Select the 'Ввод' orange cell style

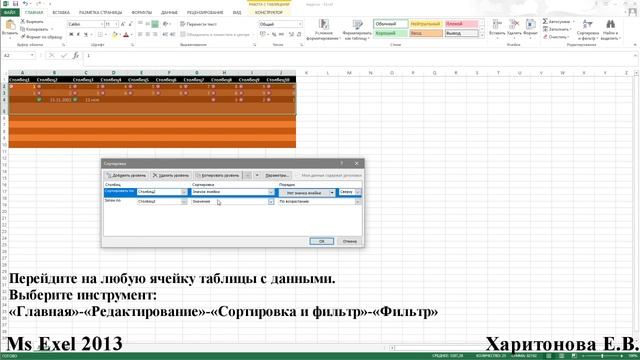tap(426, 33)
